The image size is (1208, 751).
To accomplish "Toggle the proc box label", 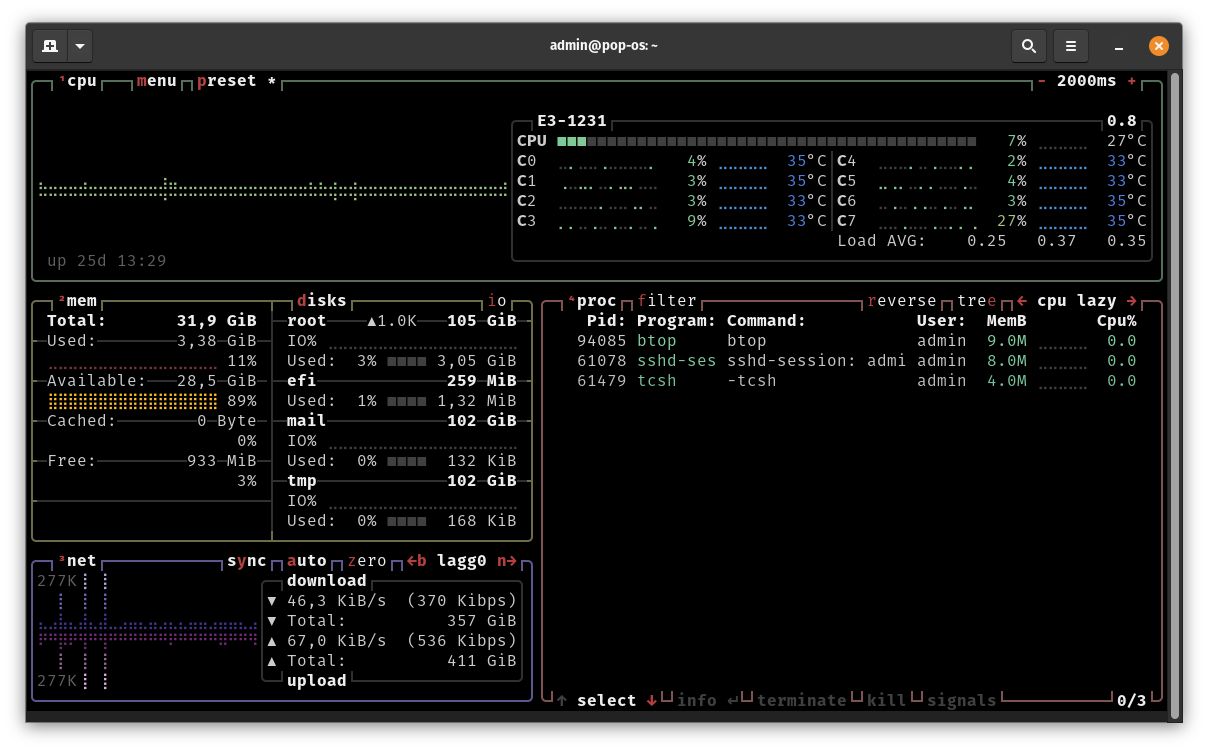I will click(x=597, y=301).
